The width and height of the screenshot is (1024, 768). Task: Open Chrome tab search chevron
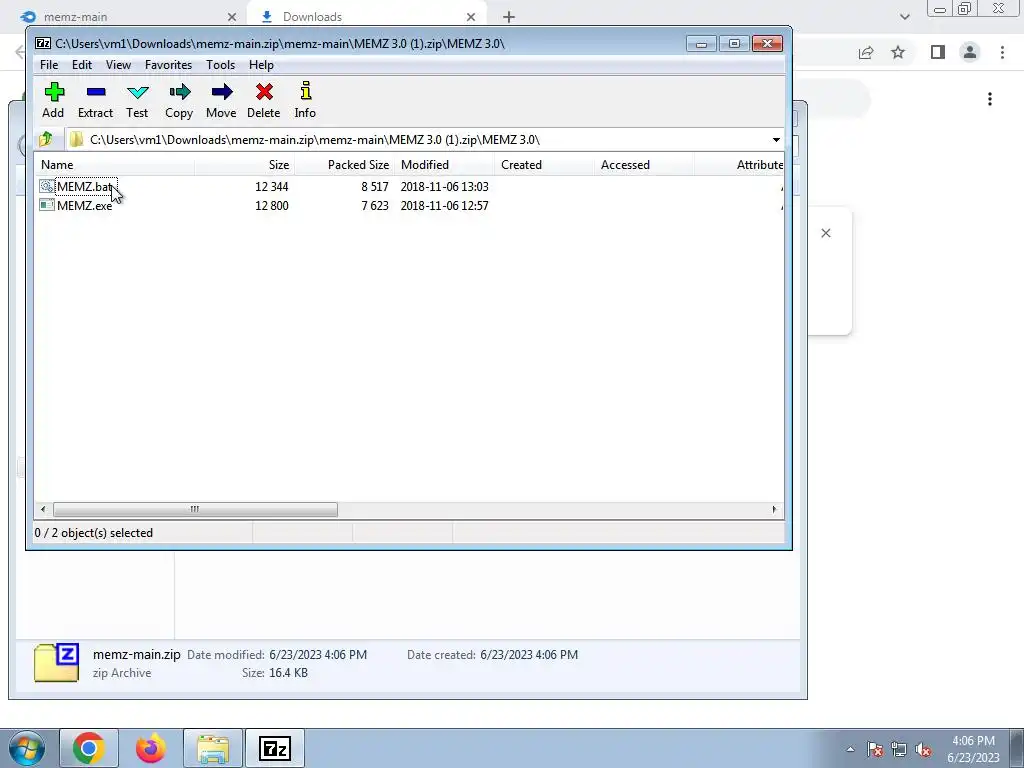pos(904,17)
